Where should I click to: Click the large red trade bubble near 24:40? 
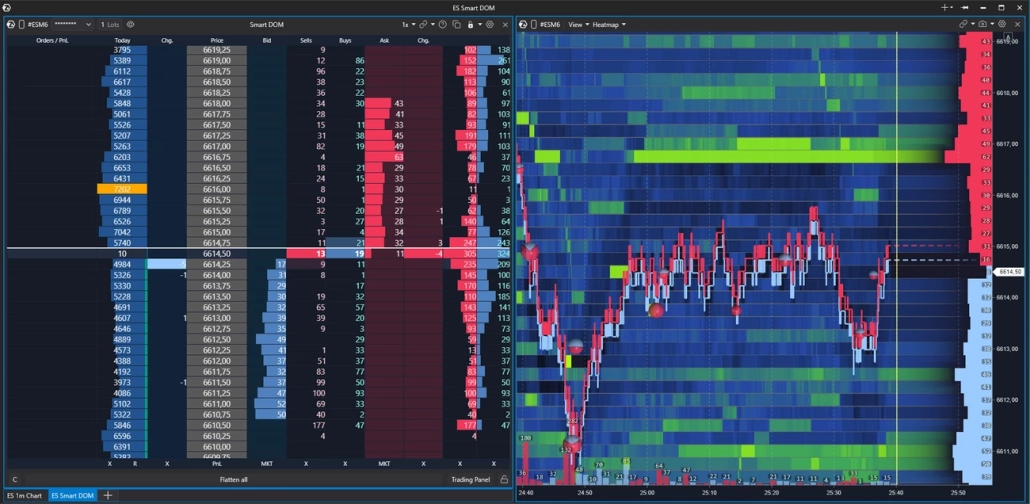click(x=530, y=251)
